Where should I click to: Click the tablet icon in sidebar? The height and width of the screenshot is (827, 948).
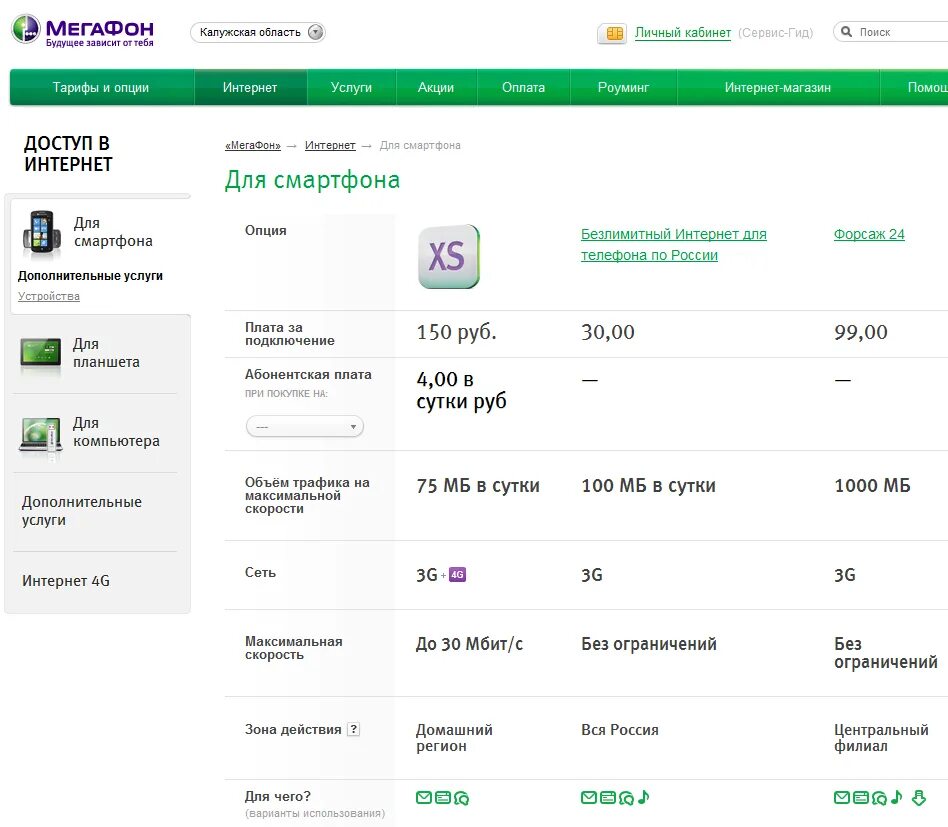click(41, 354)
